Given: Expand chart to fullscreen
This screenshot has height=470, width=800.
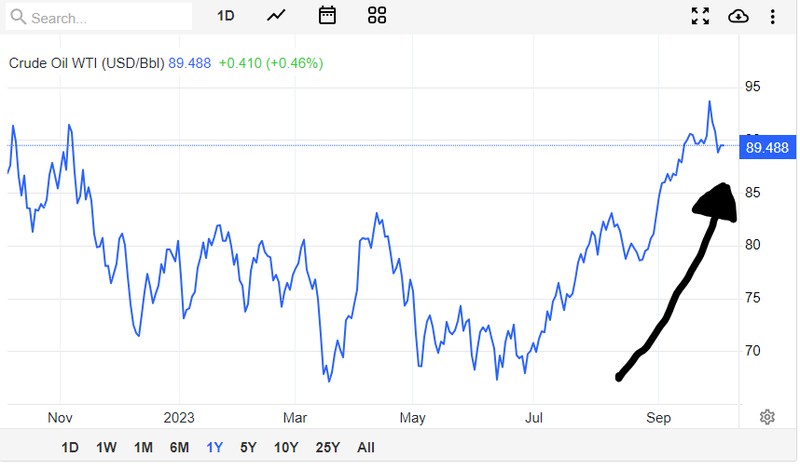Looking at the screenshot, I should pos(701,16).
